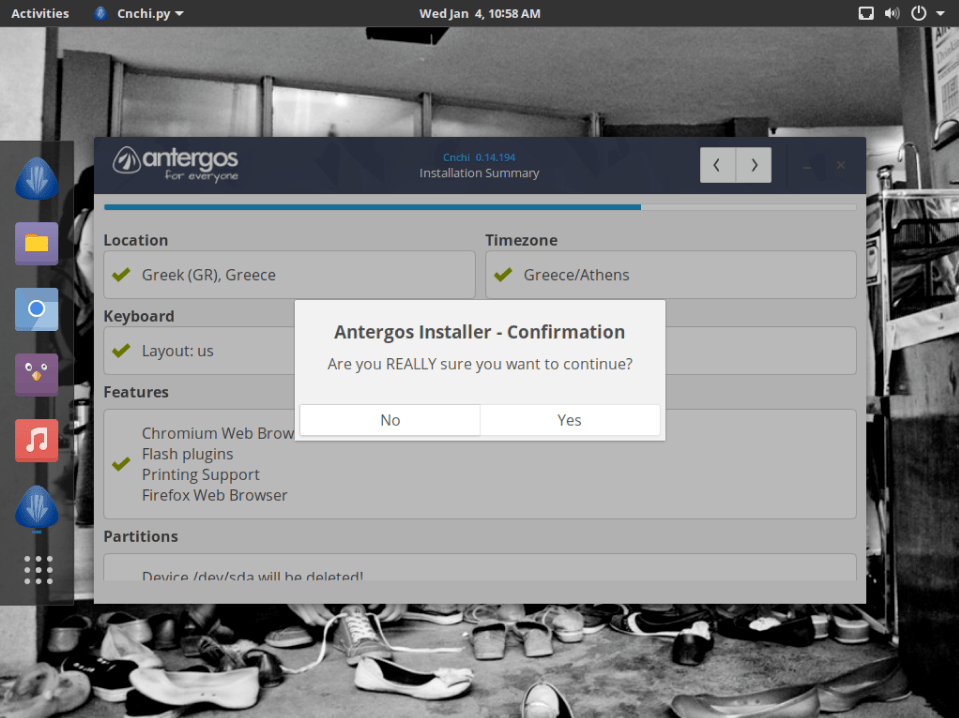Screen dimensions: 959x718
Task: Click the Features heading
Action: pos(136,392)
